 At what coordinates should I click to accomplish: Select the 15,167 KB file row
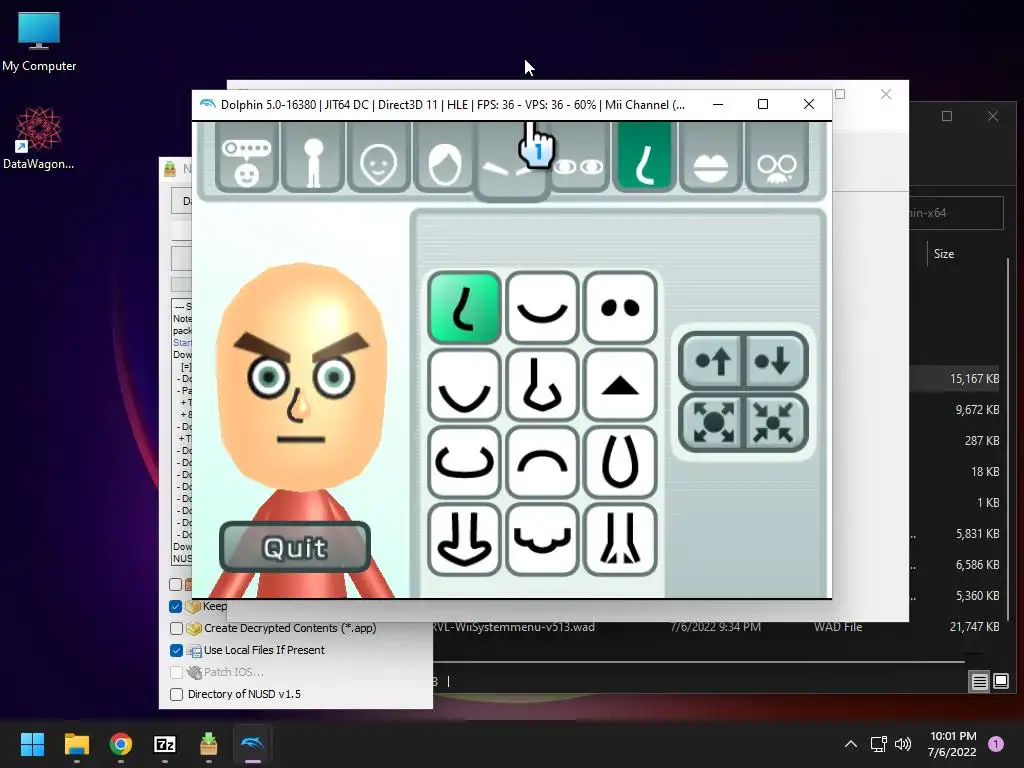955,379
